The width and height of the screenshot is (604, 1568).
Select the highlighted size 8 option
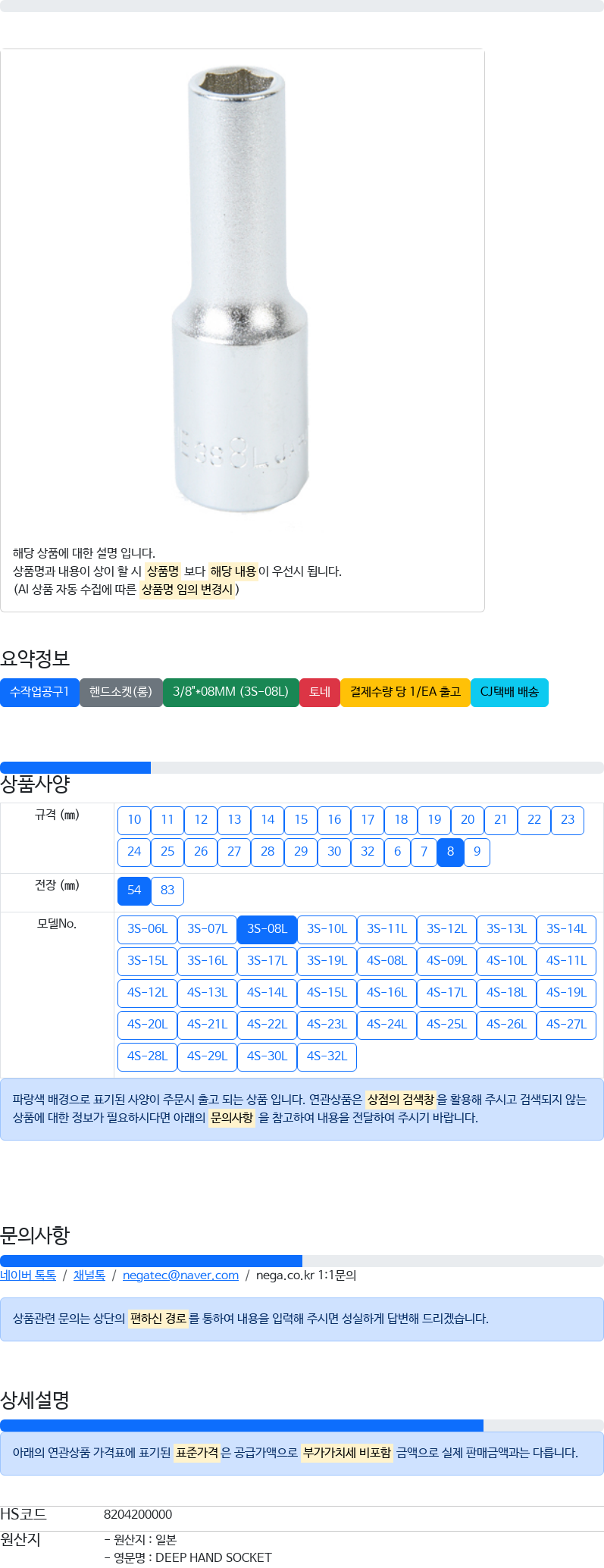point(450,852)
